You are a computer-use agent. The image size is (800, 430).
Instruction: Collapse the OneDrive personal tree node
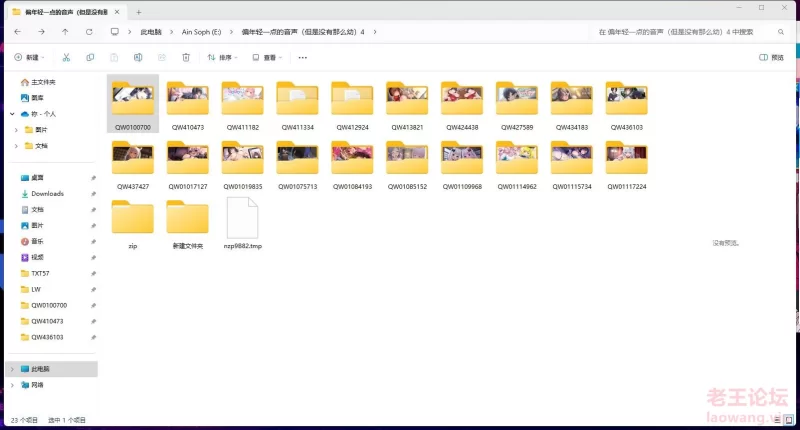tap(12, 114)
